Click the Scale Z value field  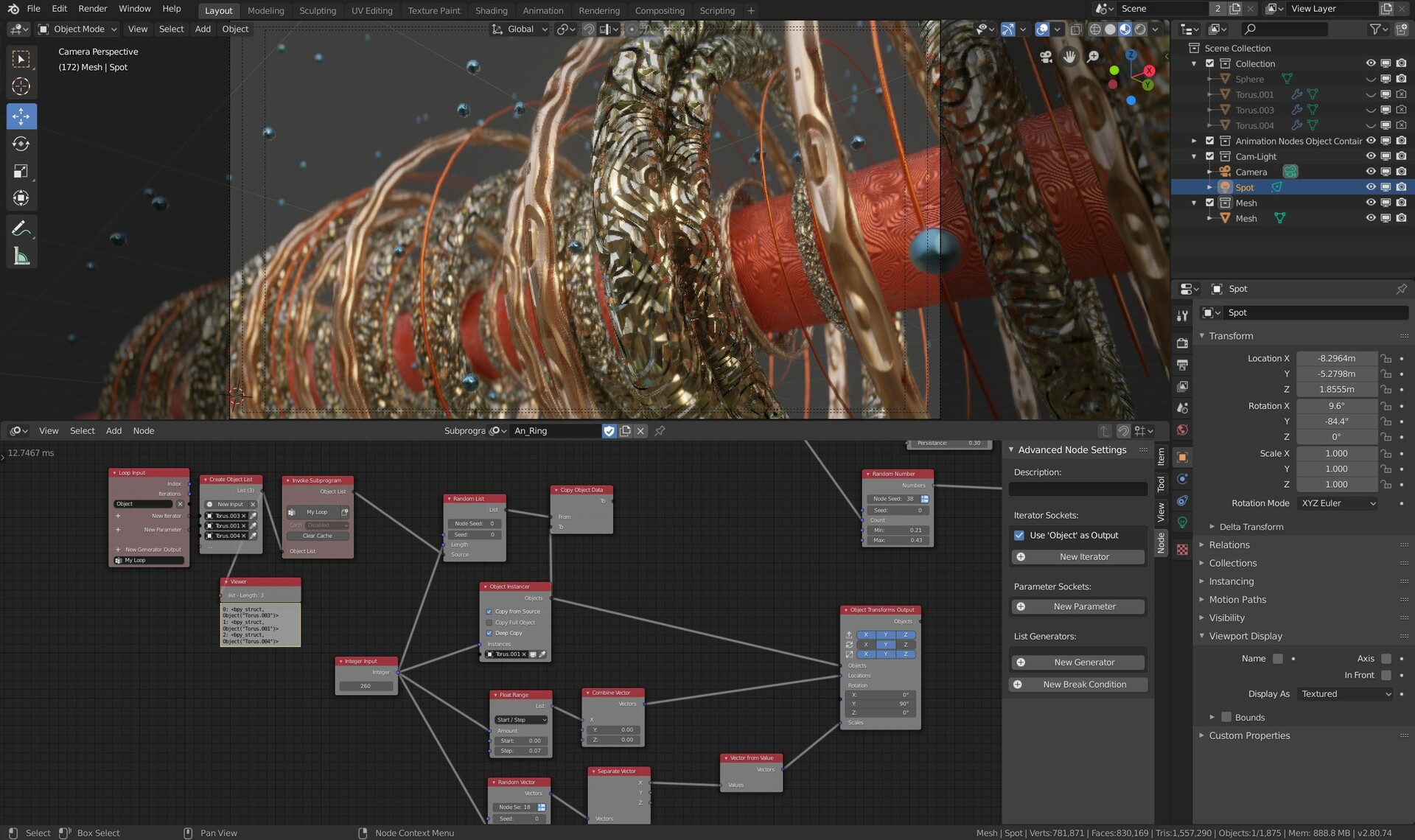tap(1336, 485)
